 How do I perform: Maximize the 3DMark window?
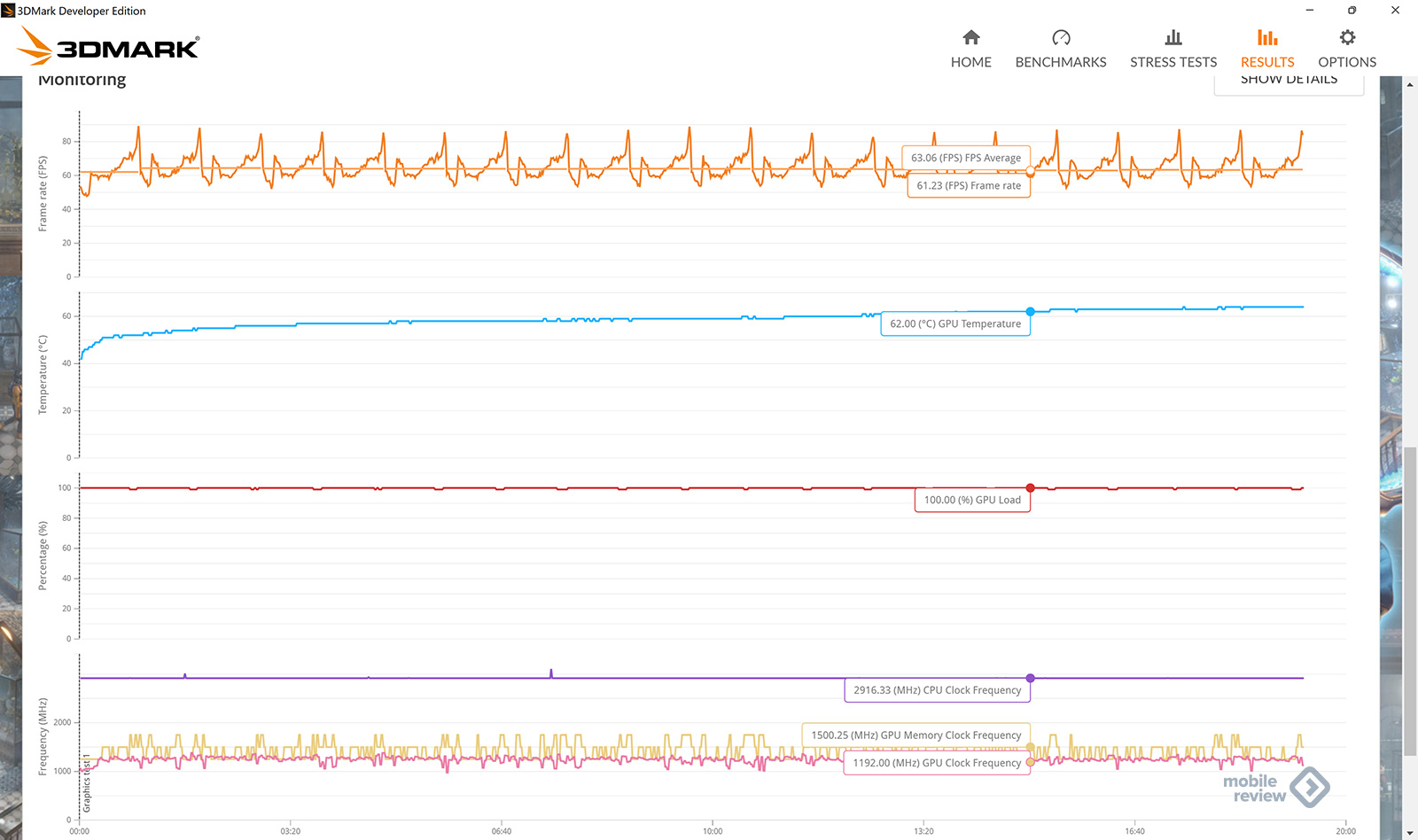click(x=1352, y=11)
